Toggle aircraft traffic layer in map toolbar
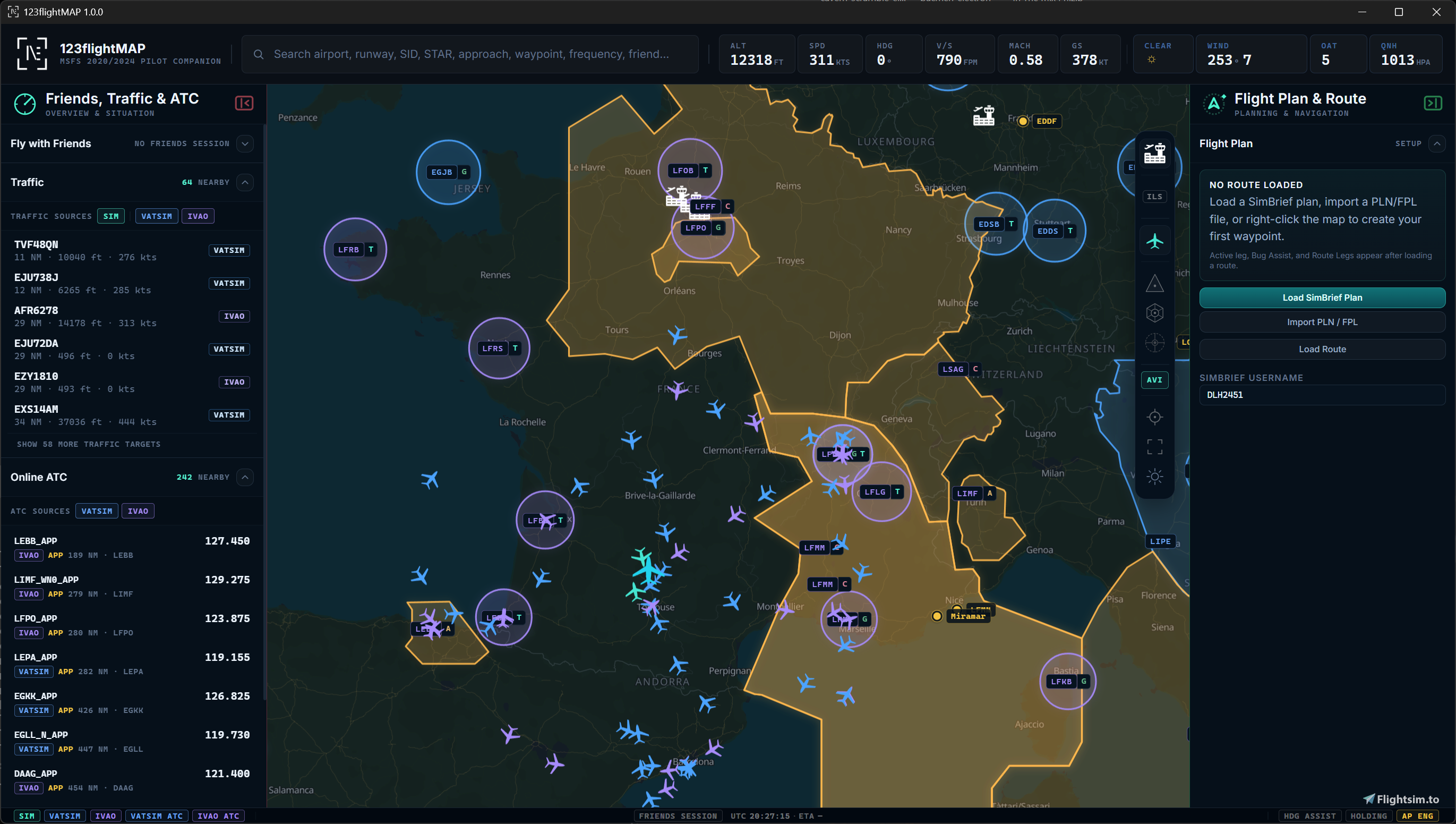Image resolution: width=1456 pixels, height=824 pixels. coord(1154,241)
